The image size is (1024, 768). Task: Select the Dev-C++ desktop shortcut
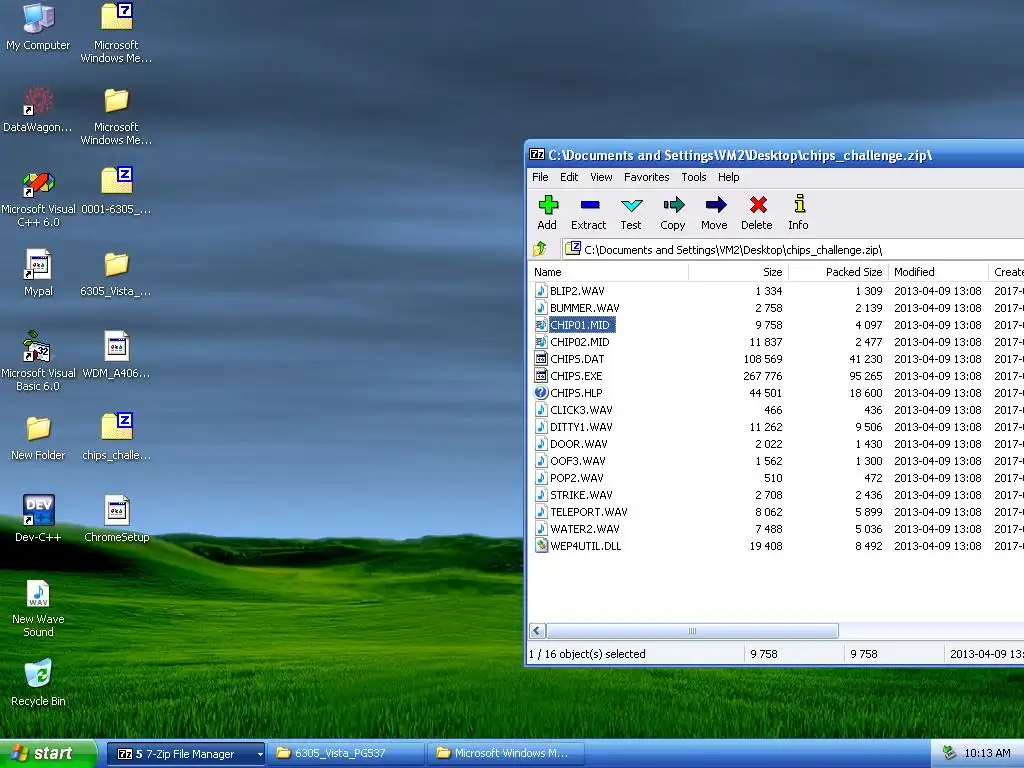click(x=38, y=519)
